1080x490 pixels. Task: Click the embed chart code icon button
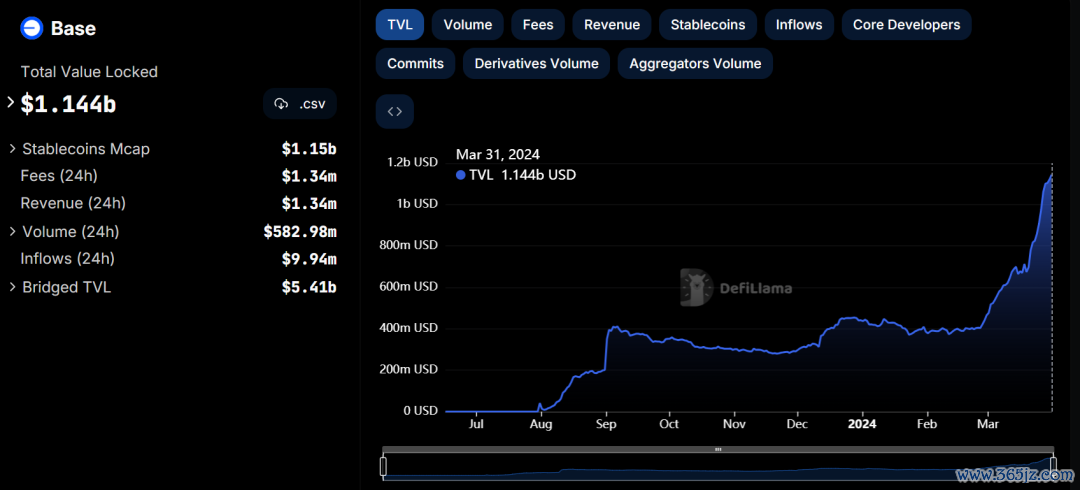pos(395,112)
